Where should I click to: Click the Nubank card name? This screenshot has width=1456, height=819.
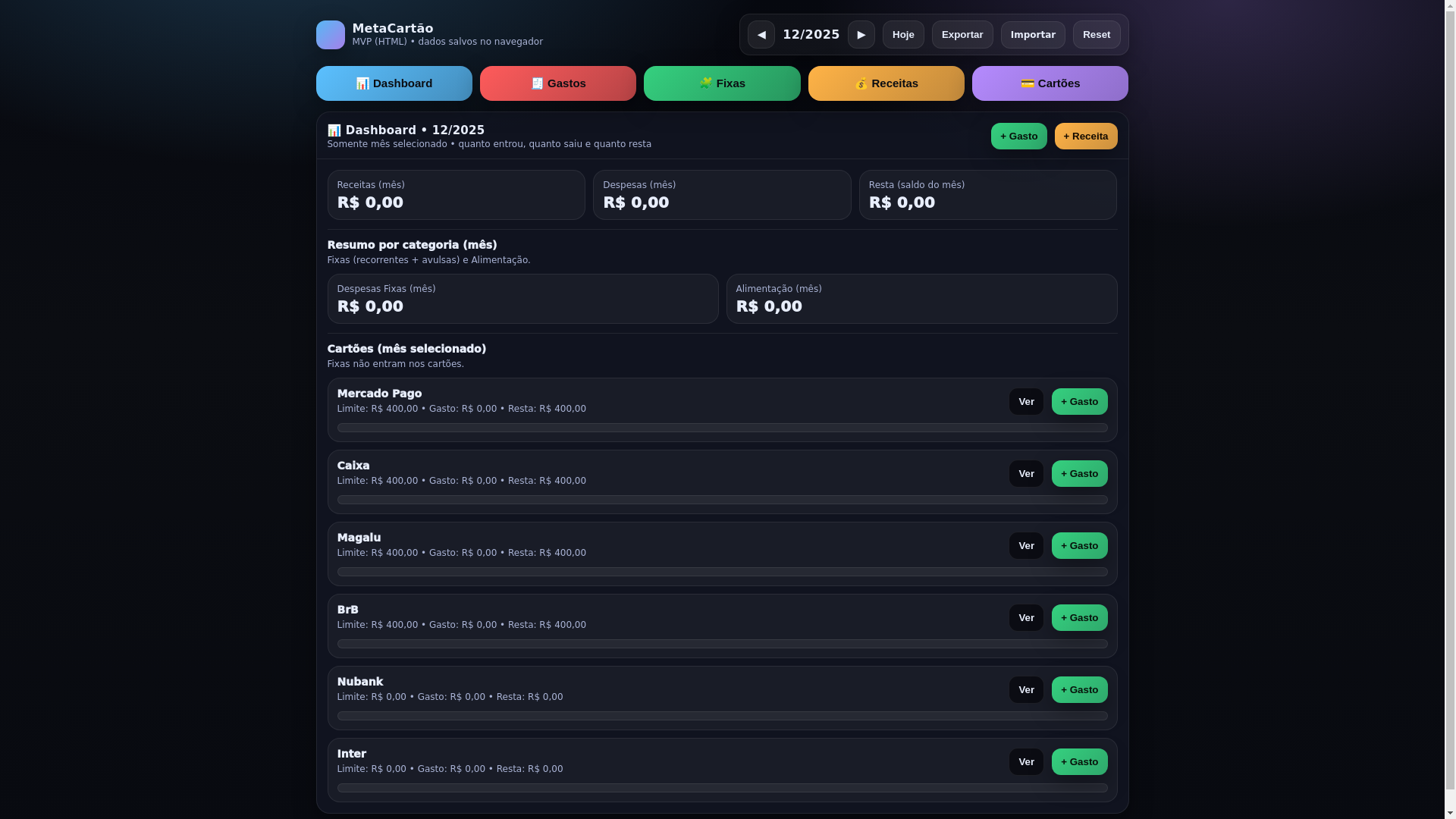click(x=360, y=682)
